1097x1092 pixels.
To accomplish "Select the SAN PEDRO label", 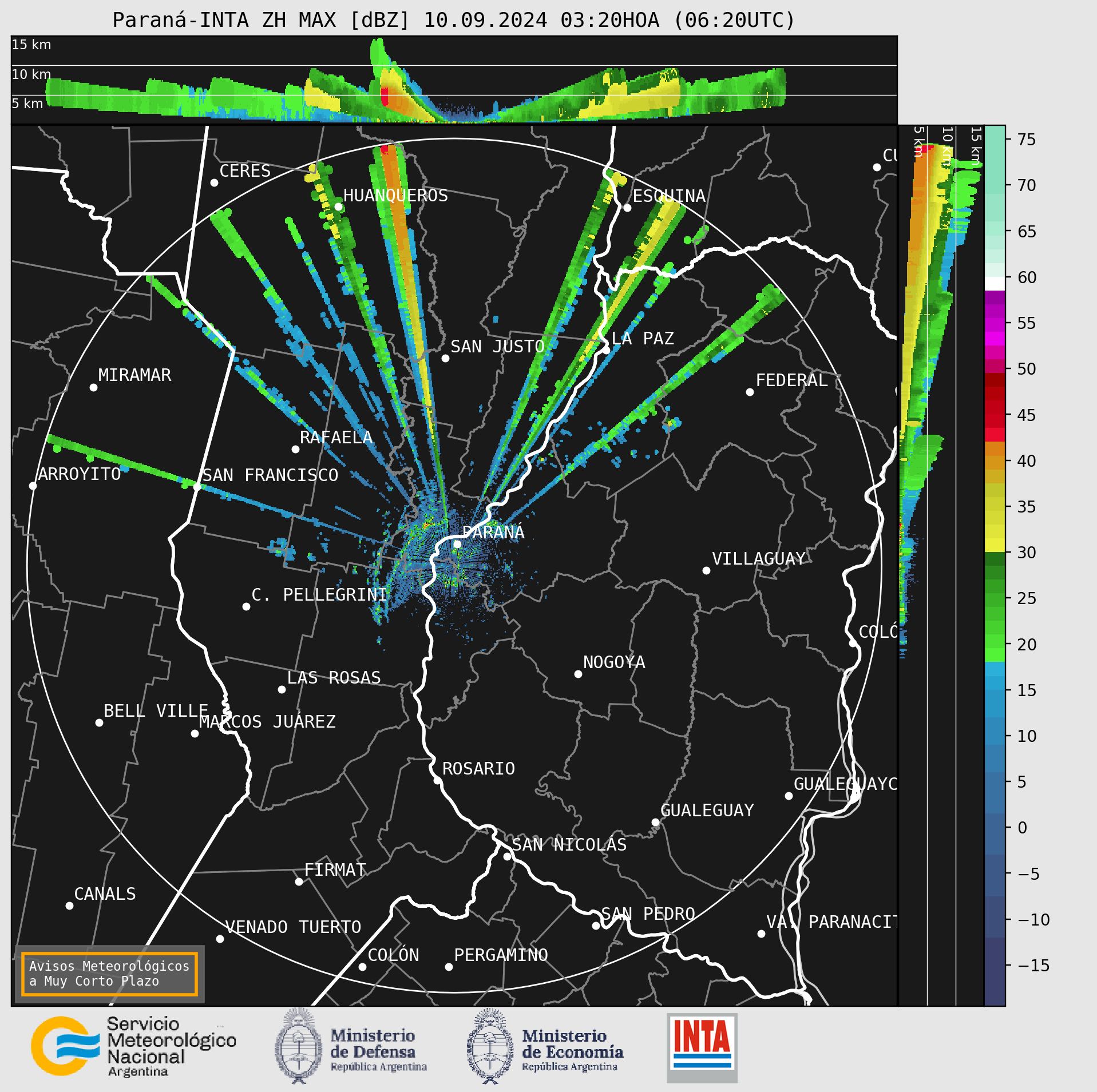I will (648, 914).
